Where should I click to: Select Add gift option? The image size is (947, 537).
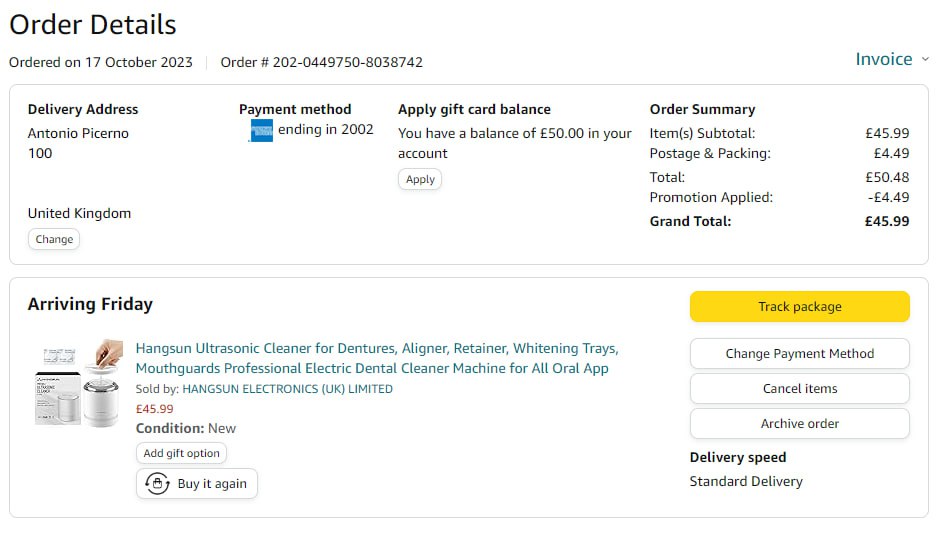181,453
